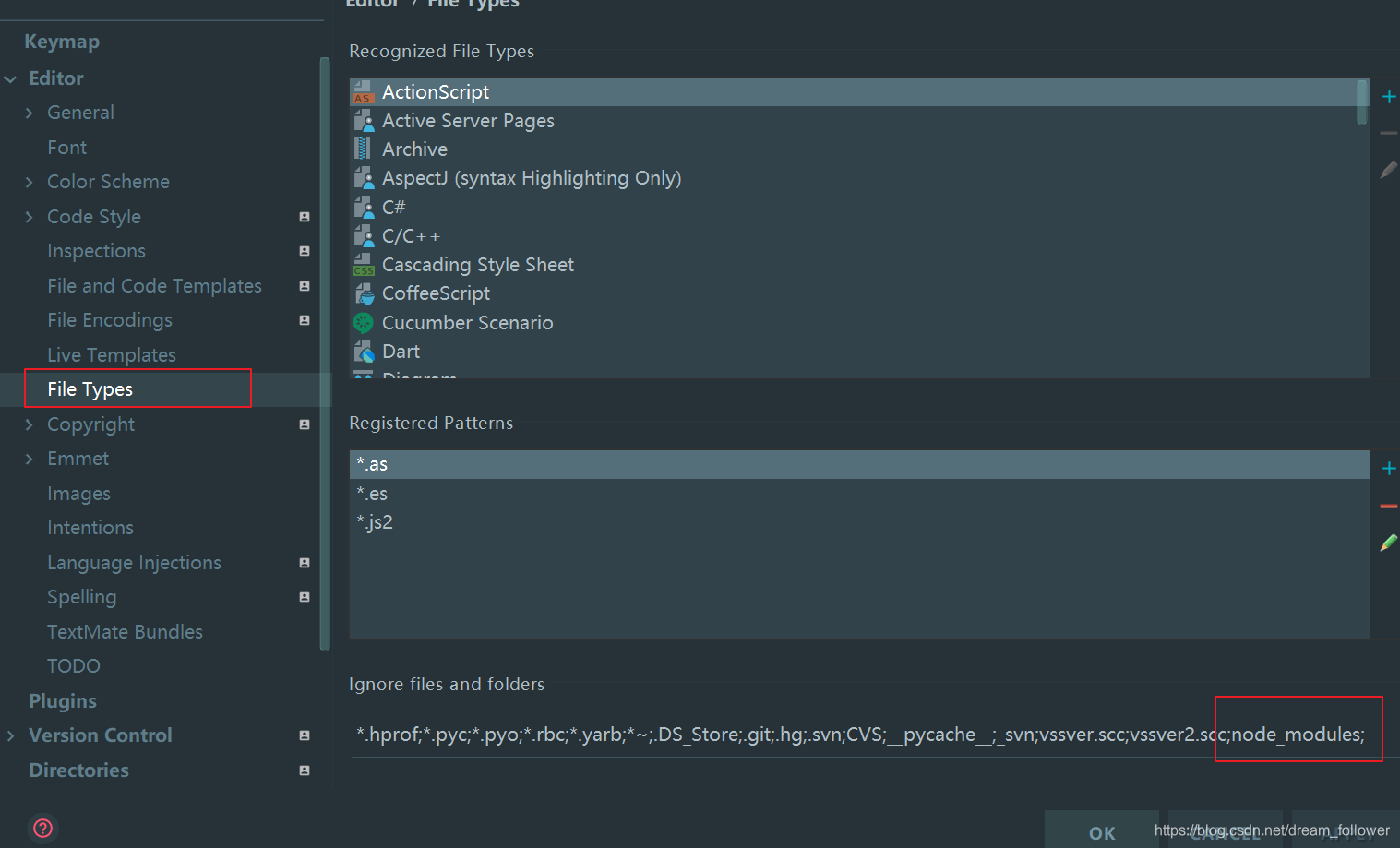Select Cucumber Scenario in the list
This screenshot has width=1400, height=848.
tap(854, 322)
